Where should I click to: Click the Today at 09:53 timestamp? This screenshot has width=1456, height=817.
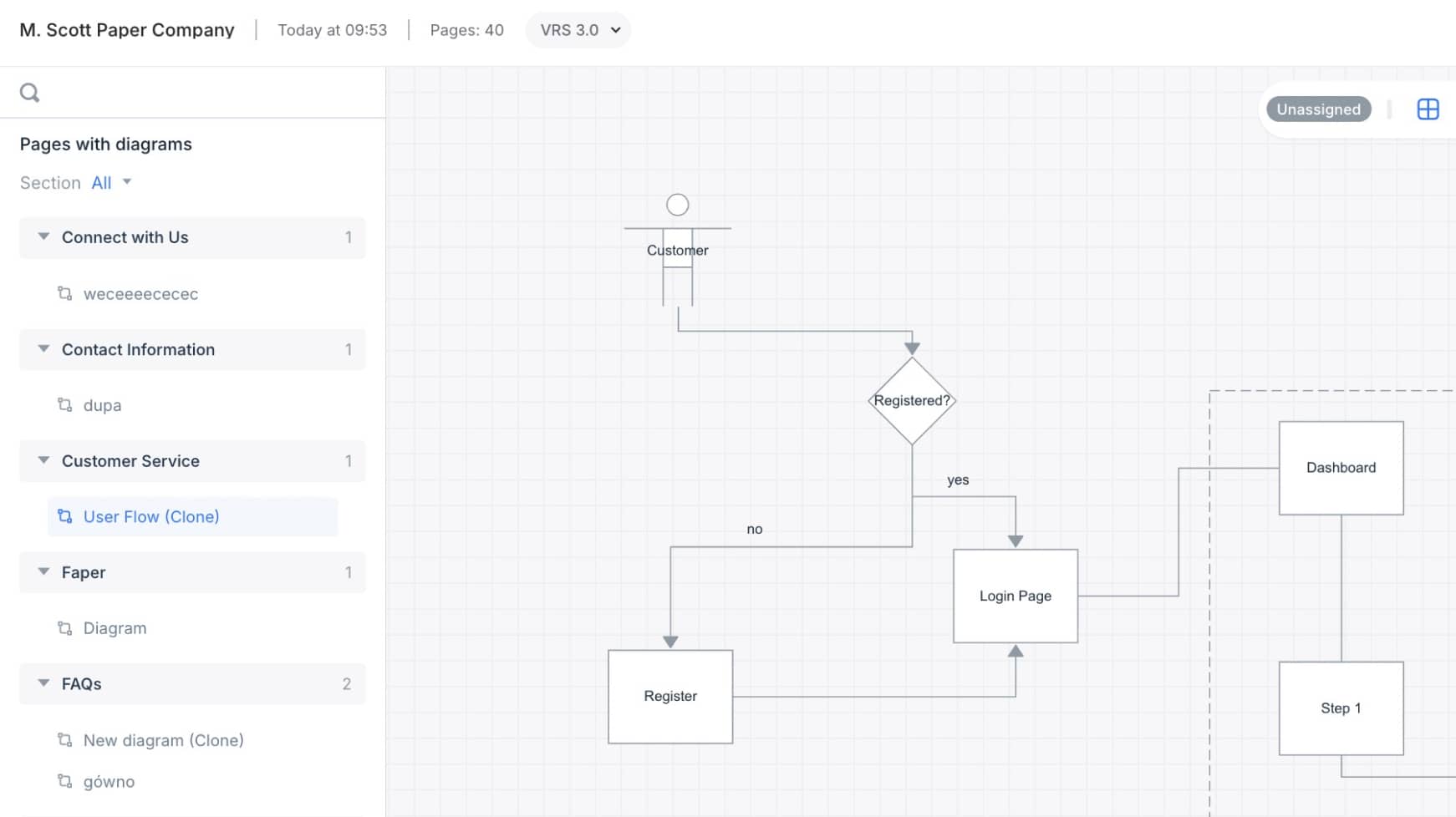click(333, 30)
